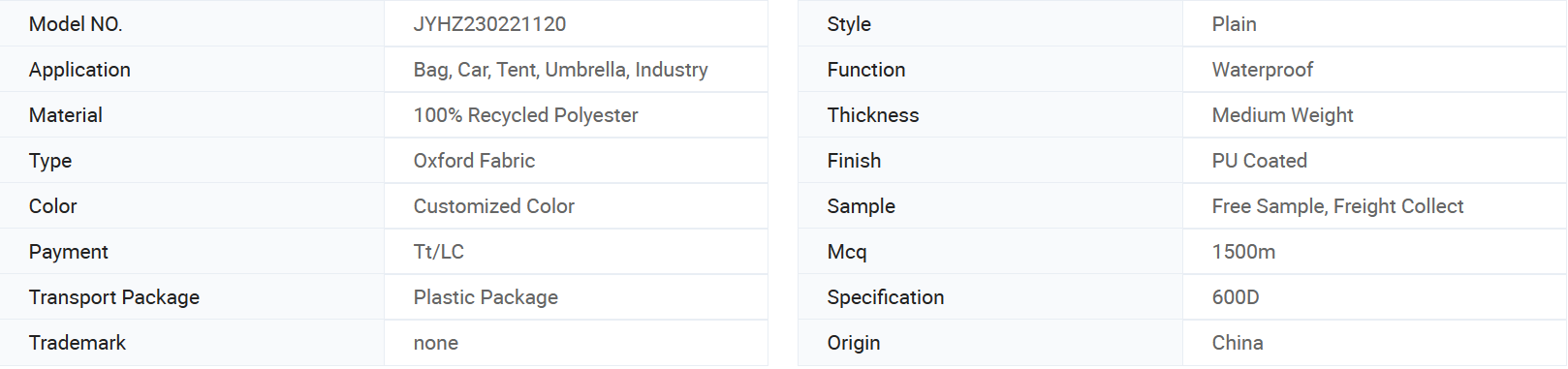Click the Plain style value

point(1234,24)
